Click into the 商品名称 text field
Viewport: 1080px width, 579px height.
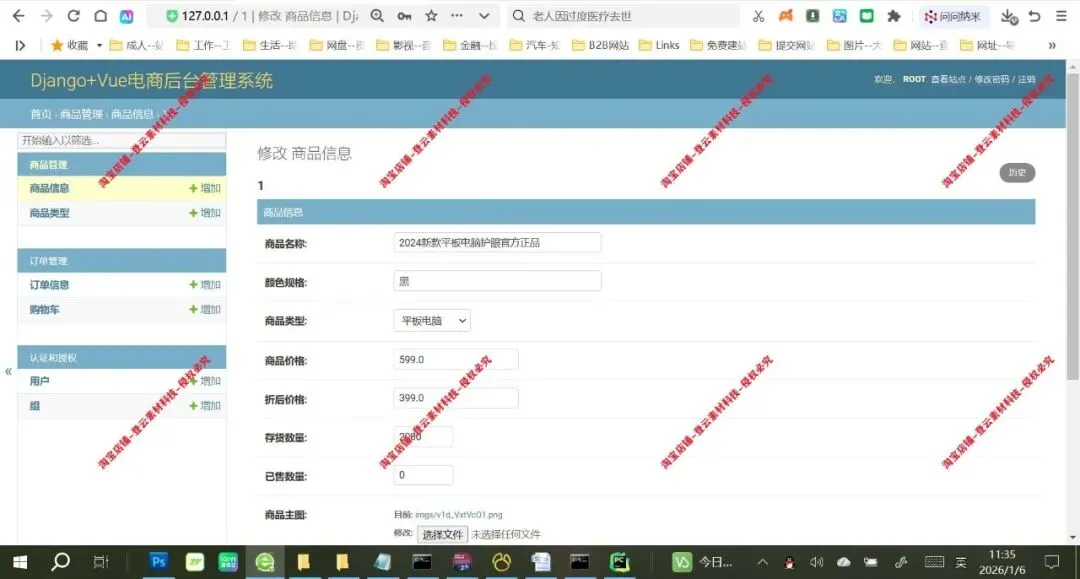point(497,242)
